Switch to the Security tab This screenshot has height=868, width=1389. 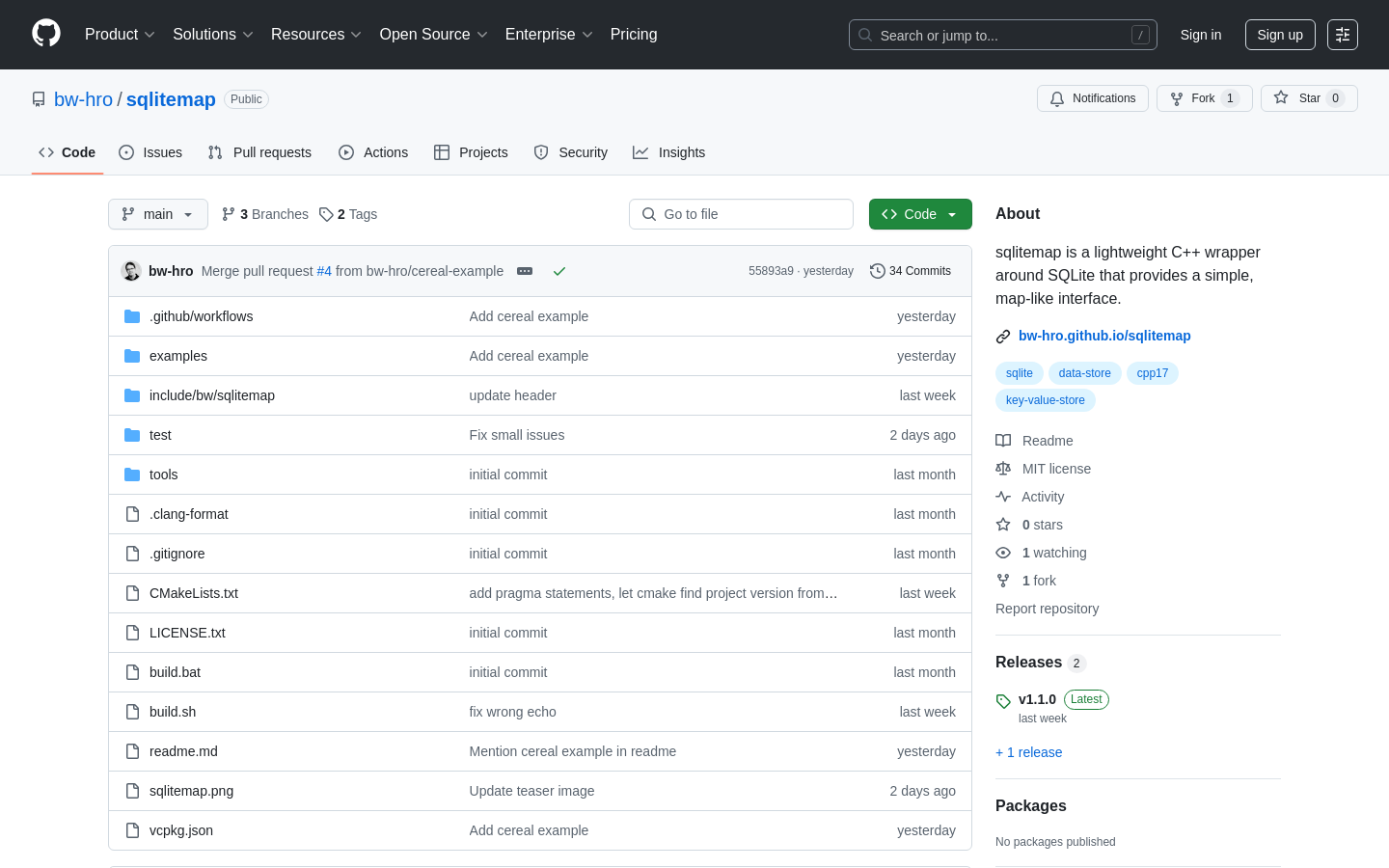[x=571, y=152]
